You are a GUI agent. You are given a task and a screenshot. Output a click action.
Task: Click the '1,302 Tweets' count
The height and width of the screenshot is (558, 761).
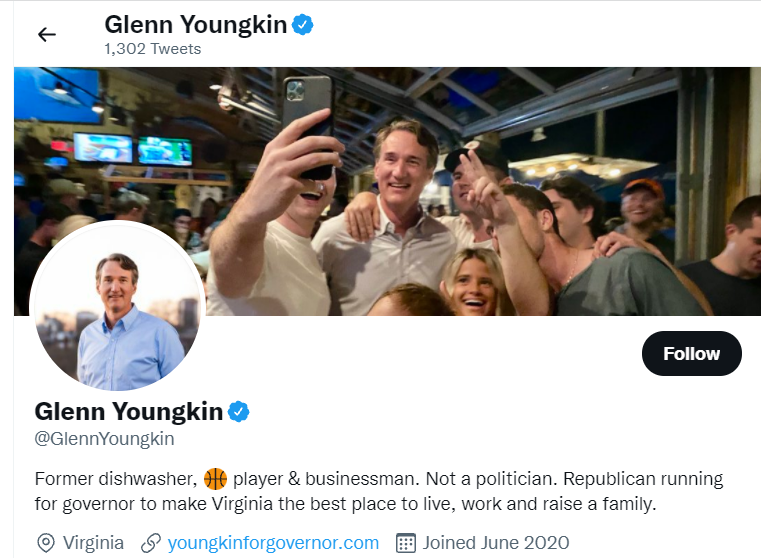[152, 48]
